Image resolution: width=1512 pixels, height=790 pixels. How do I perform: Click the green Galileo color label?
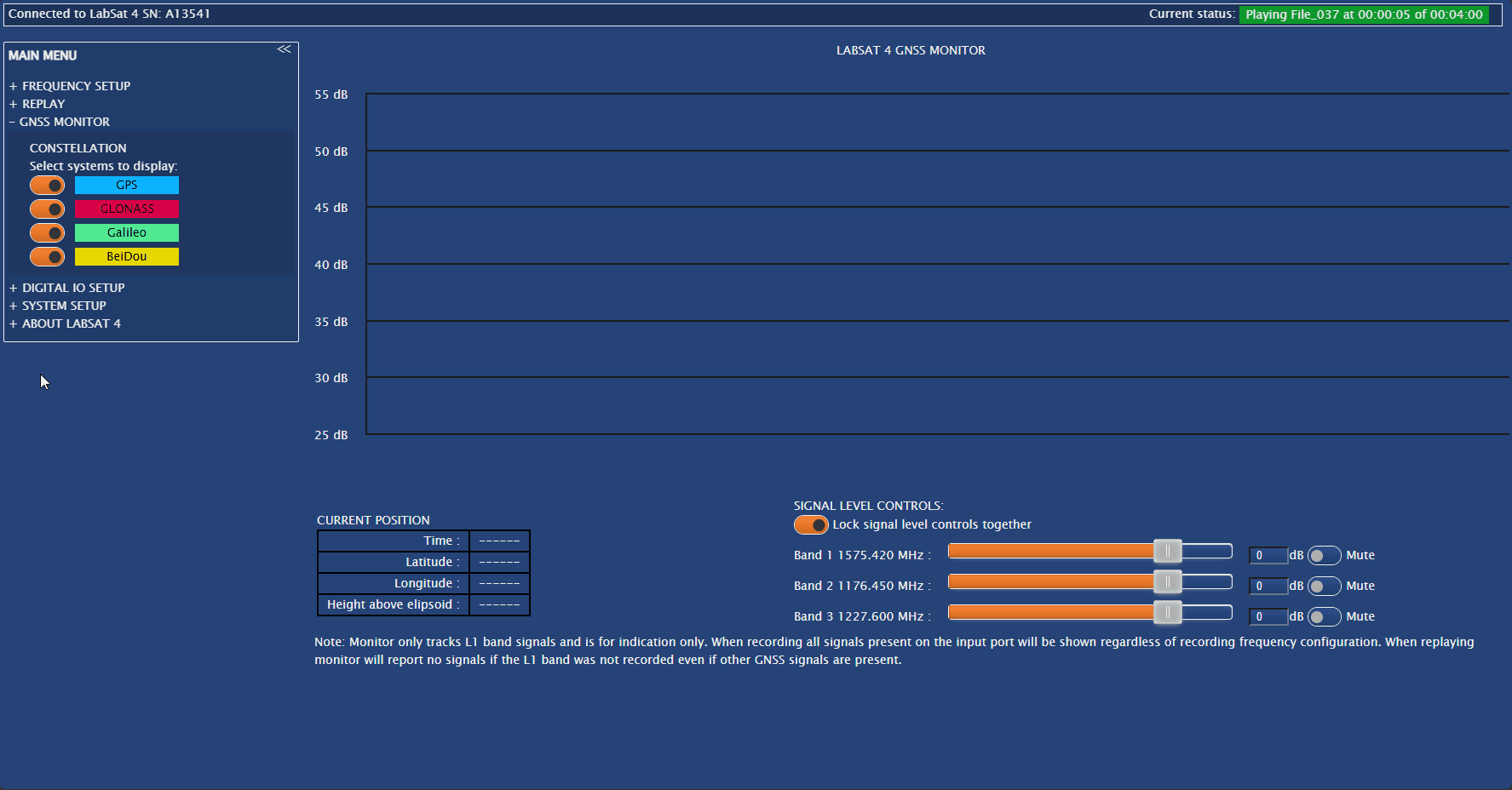tap(127, 232)
